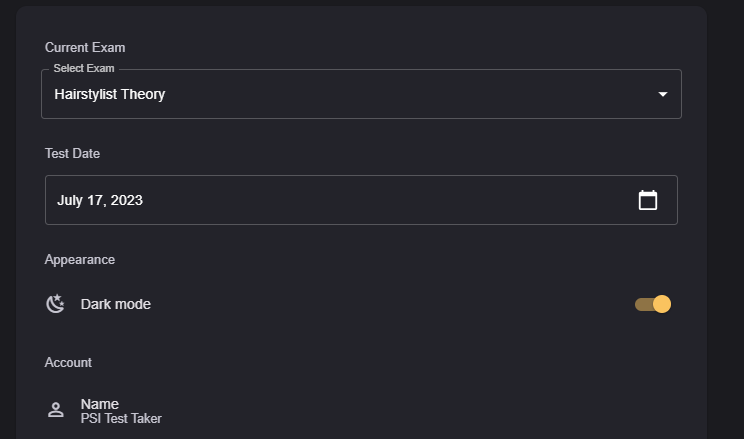The width and height of the screenshot is (744, 439).
Task: Click the person icon next to Name
Action: 56,410
